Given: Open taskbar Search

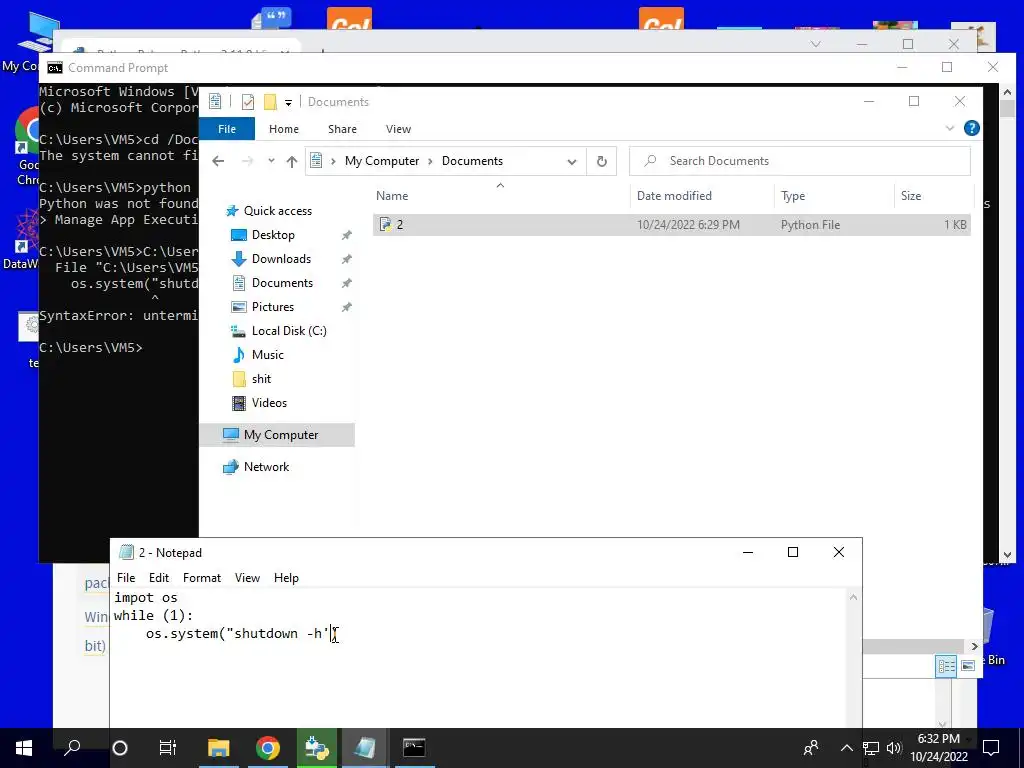Looking at the screenshot, I should pos(72,748).
